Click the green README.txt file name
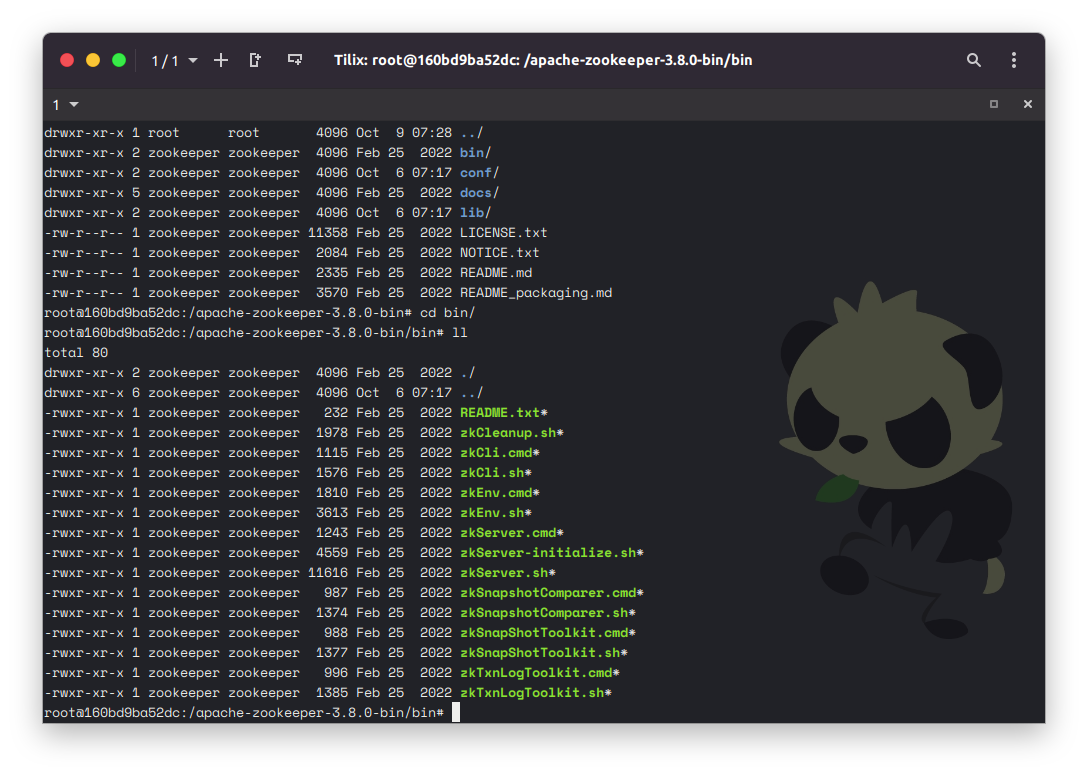The image size is (1088, 776). (500, 413)
